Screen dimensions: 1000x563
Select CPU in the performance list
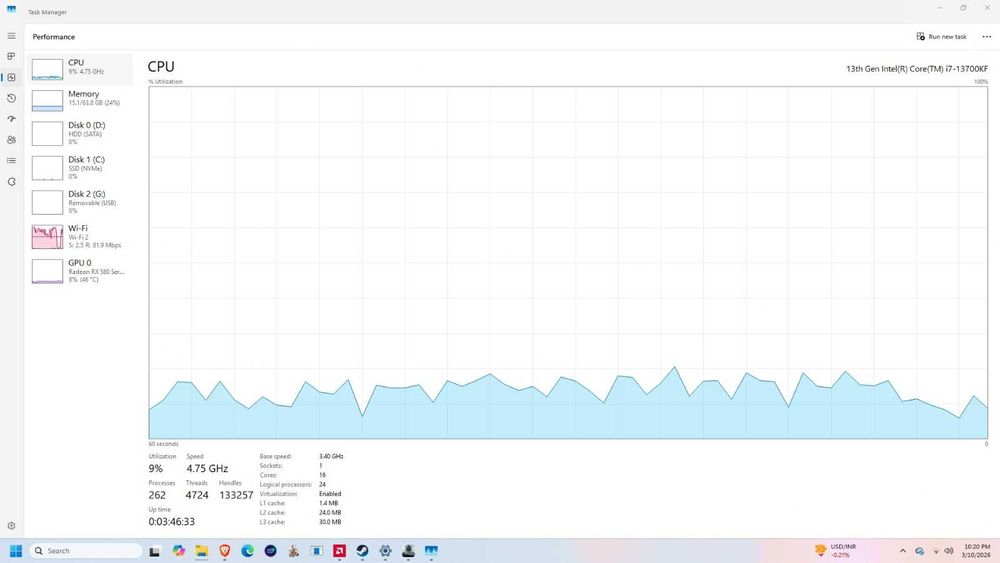point(80,69)
